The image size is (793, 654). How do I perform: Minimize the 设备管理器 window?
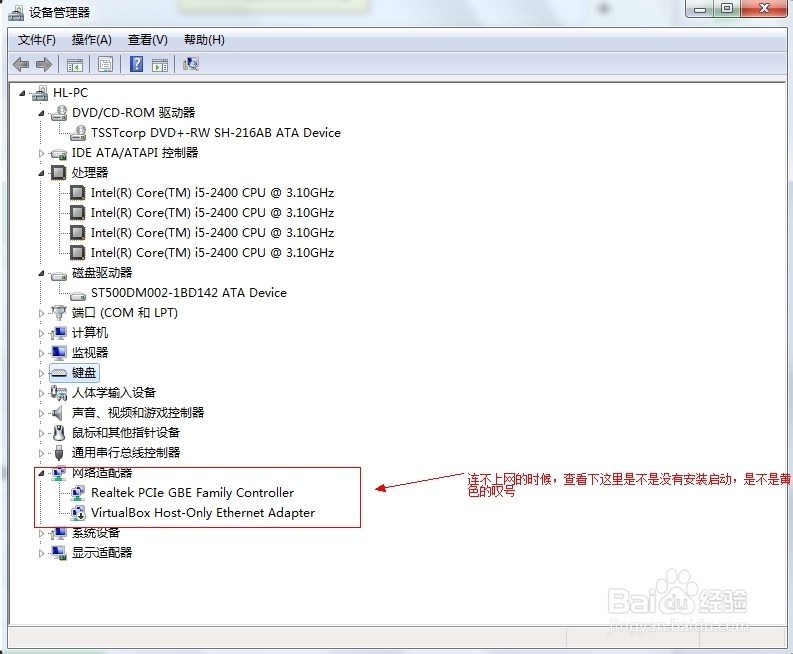[x=700, y=9]
